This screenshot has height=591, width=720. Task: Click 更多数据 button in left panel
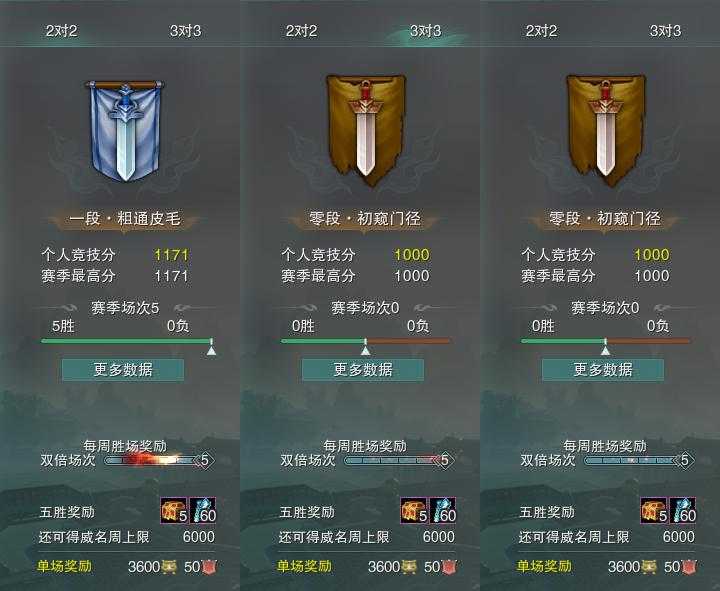pyautogui.click(x=123, y=370)
